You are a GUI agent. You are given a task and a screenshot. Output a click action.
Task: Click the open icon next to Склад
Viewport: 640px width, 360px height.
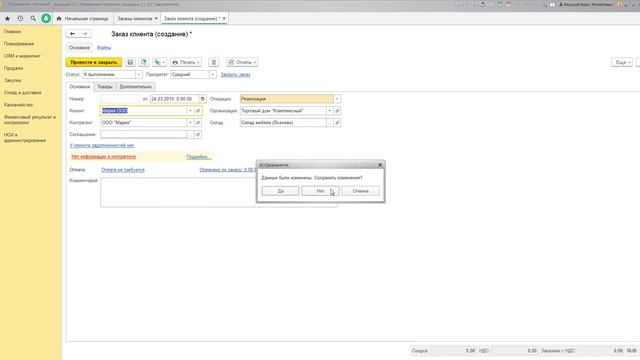(337, 122)
